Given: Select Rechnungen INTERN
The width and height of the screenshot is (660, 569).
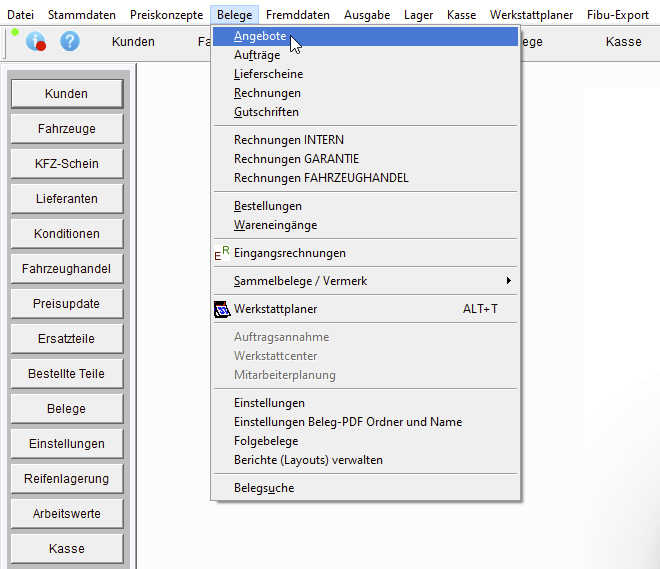Looking at the screenshot, I should [x=365, y=140].
